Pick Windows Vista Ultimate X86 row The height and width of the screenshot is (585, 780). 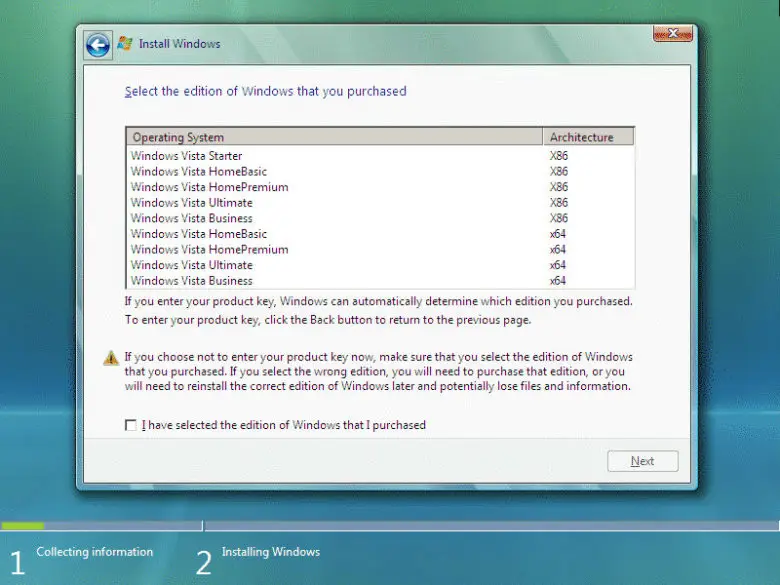(191, 203)
